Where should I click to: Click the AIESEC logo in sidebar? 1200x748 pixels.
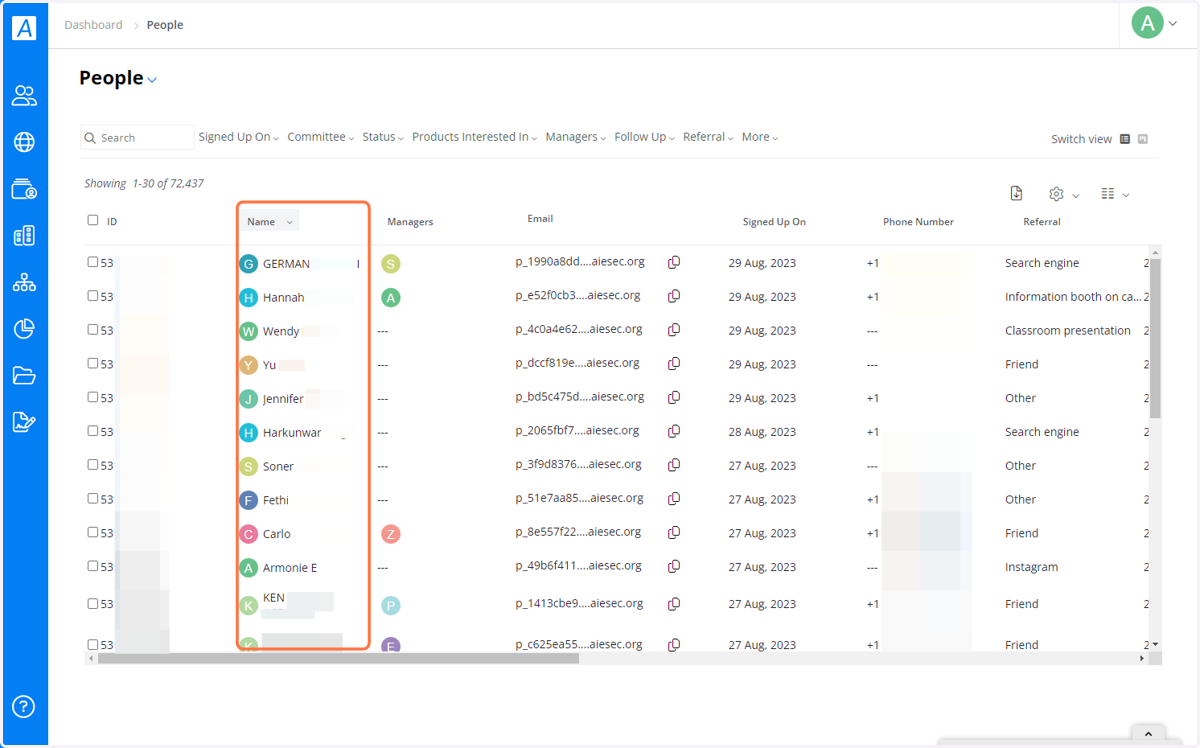24,28
